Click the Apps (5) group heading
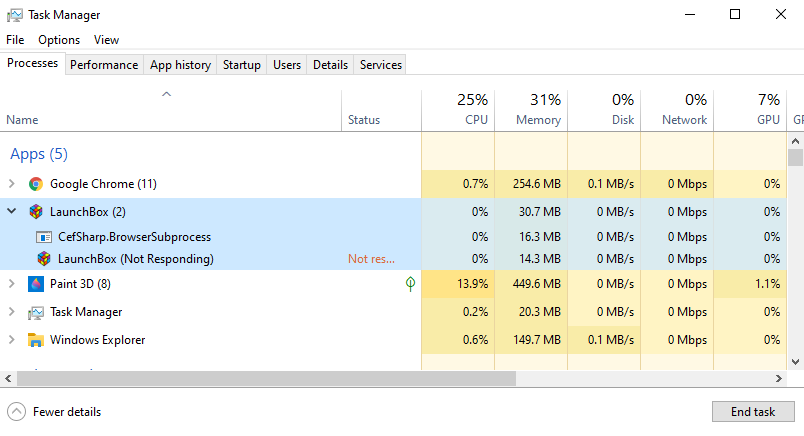Image resolution: width=804 pixels, height=436 pixels. [39, 154]
